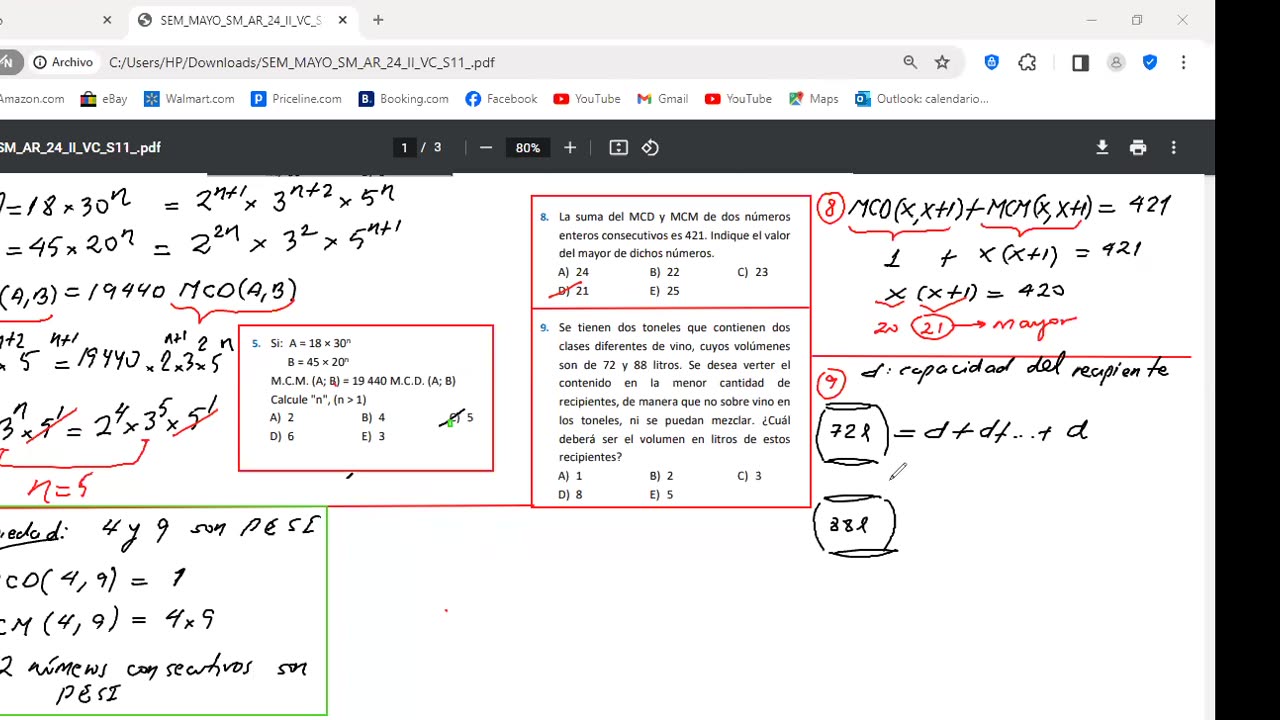Bookmark this page with the star icon
Image resolution: width=1280 pixels, height=720 pixels.
tap(942, 62)
